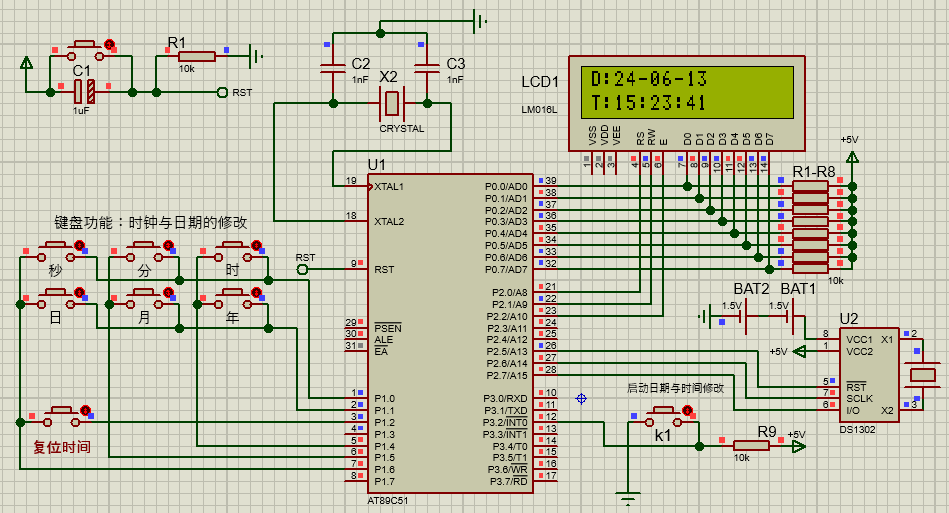Click the 时 (hours) push button
Image resolution: width=949 pixels, height=513 pixels.
[x=232, y=252]
